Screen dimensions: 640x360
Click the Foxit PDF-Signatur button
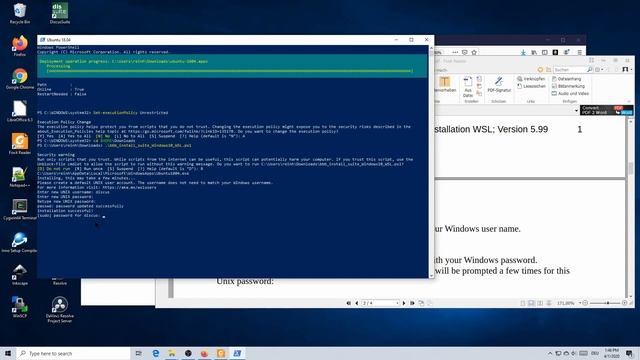(x=499, y=84)
